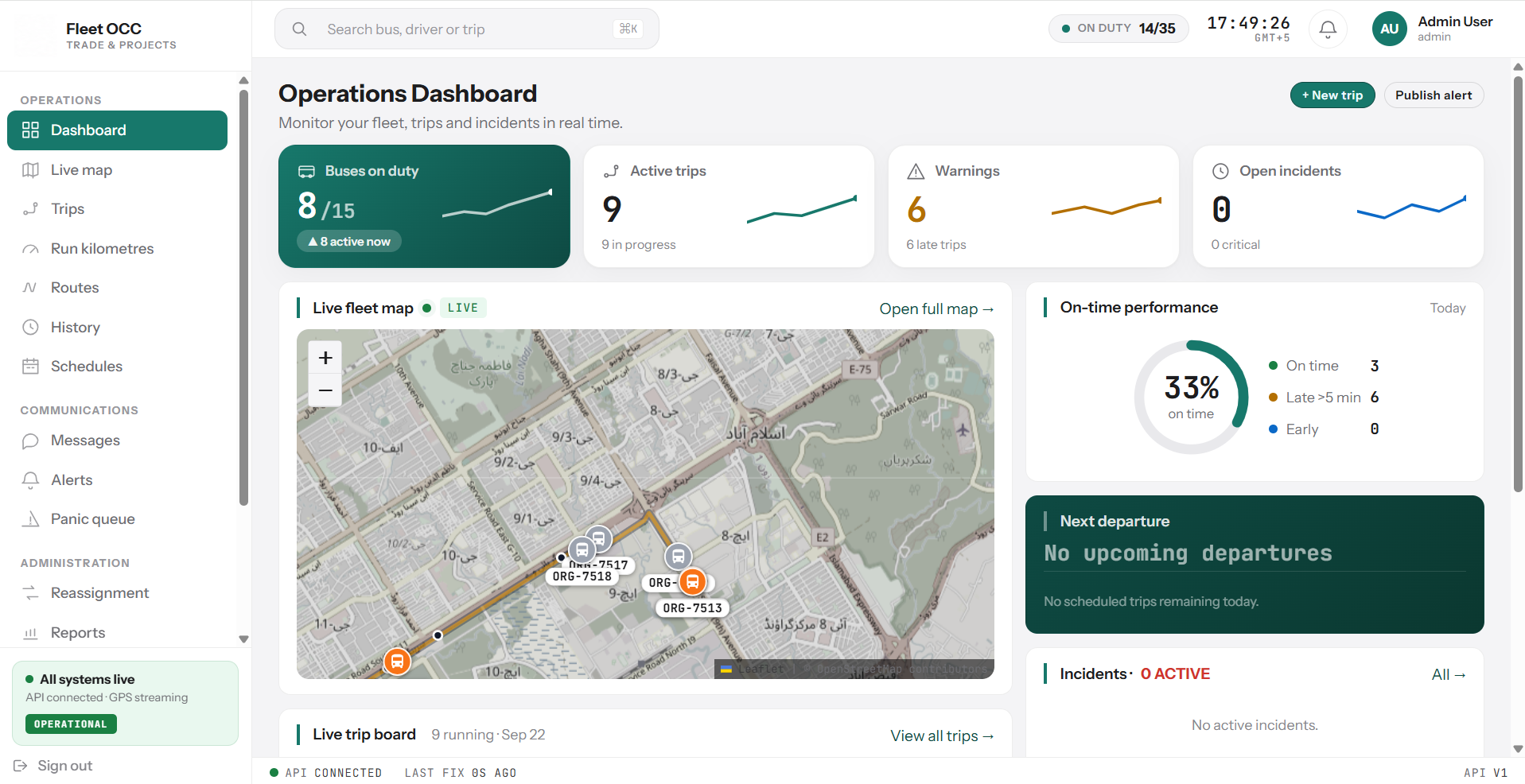Click the sidebar scroll up arrow
This screenshot has height=784, width=1525.
click(x=243, y=80)
